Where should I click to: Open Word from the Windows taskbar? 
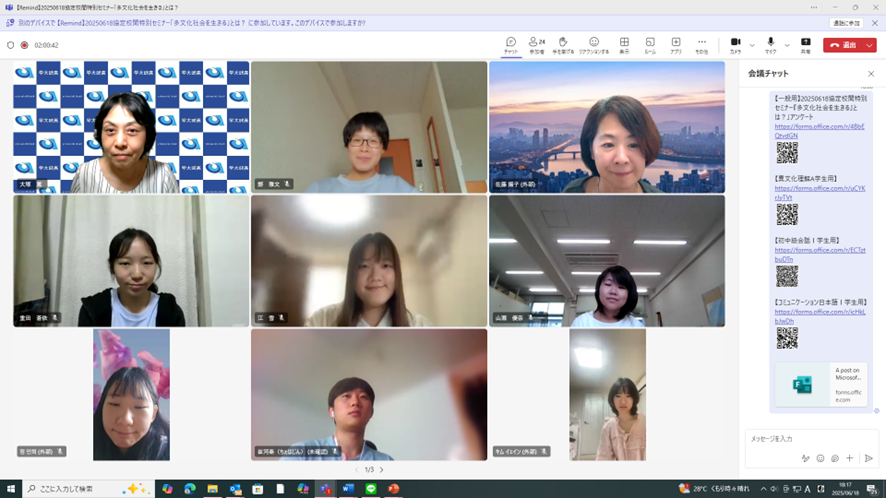pyautogui.click(x=348, y=489)
